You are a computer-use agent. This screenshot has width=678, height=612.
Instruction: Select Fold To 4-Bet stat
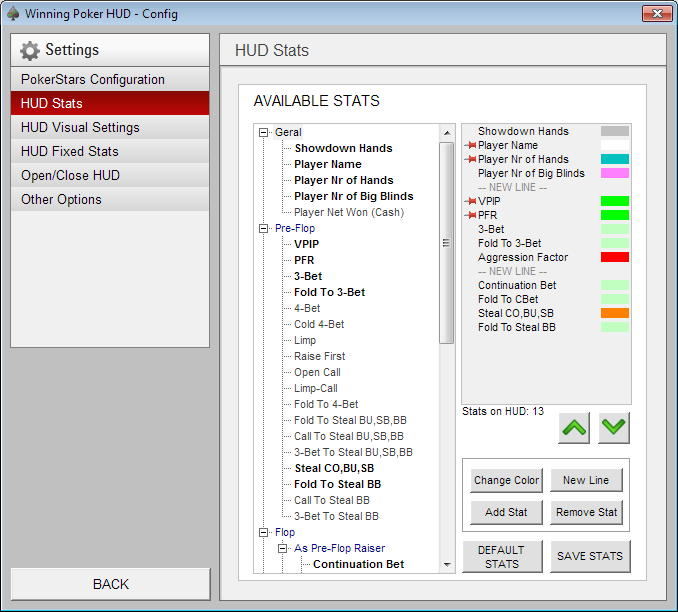(326, 404)
